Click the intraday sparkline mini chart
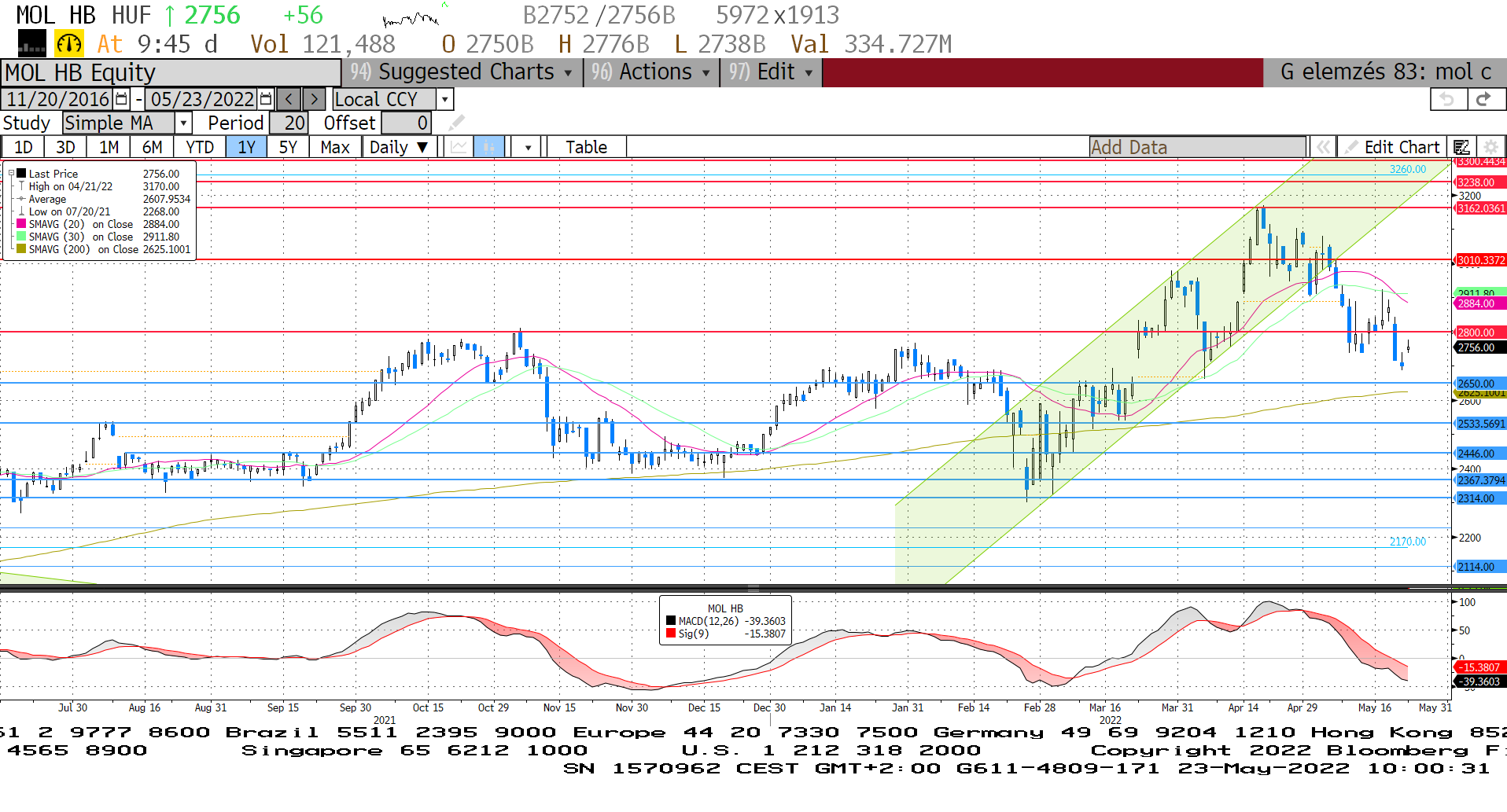Image resolution: width=1507 pixels, height=812 pixels. [415, 16]
